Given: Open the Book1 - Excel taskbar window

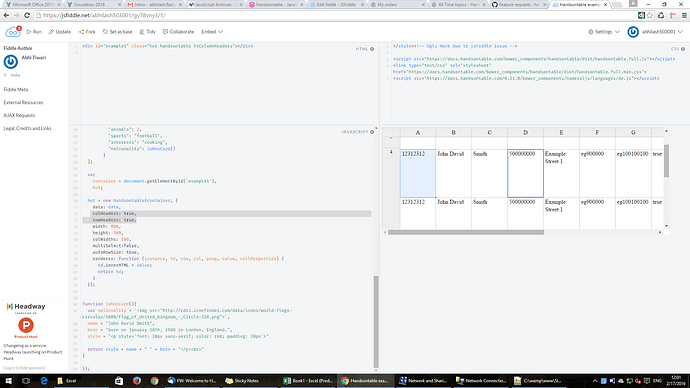Looking at the screenshot, I should pyautogui.click(x=307, y=381).
